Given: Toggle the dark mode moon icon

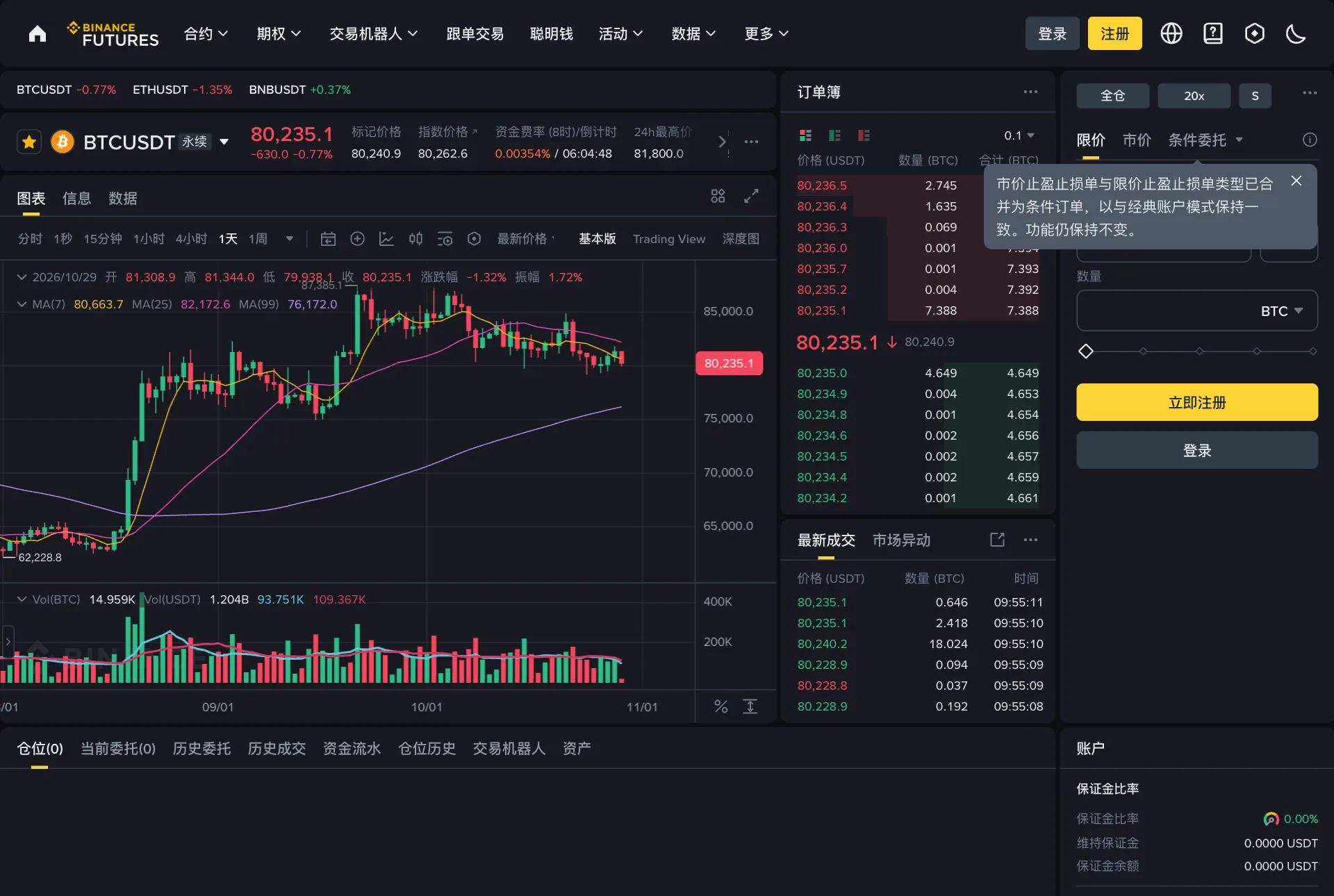Looking at the screenshot, I should click(1296, 33).
